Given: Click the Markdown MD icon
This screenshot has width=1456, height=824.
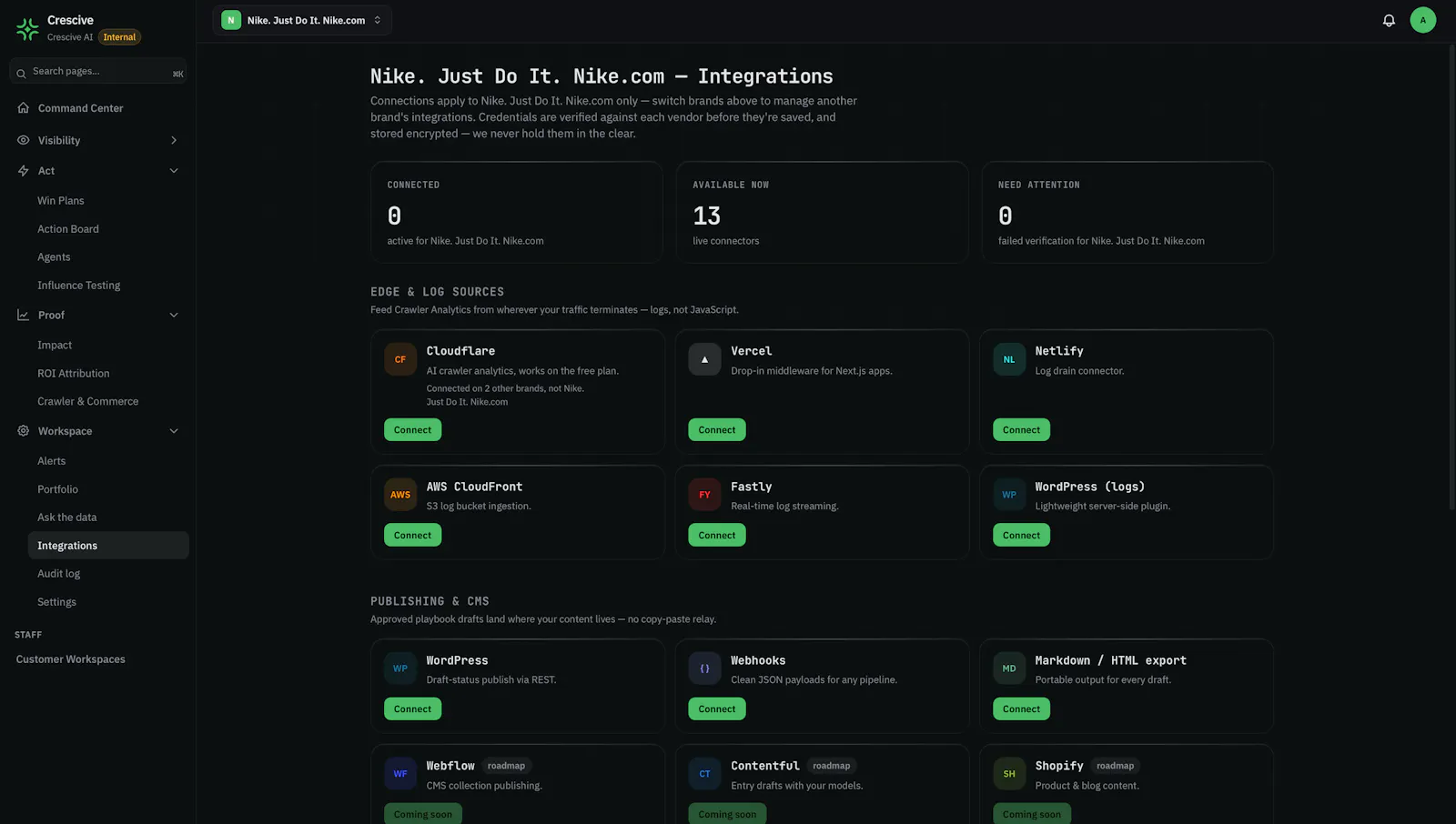Looking at the screenshot, I should (x=1009, y=668).
